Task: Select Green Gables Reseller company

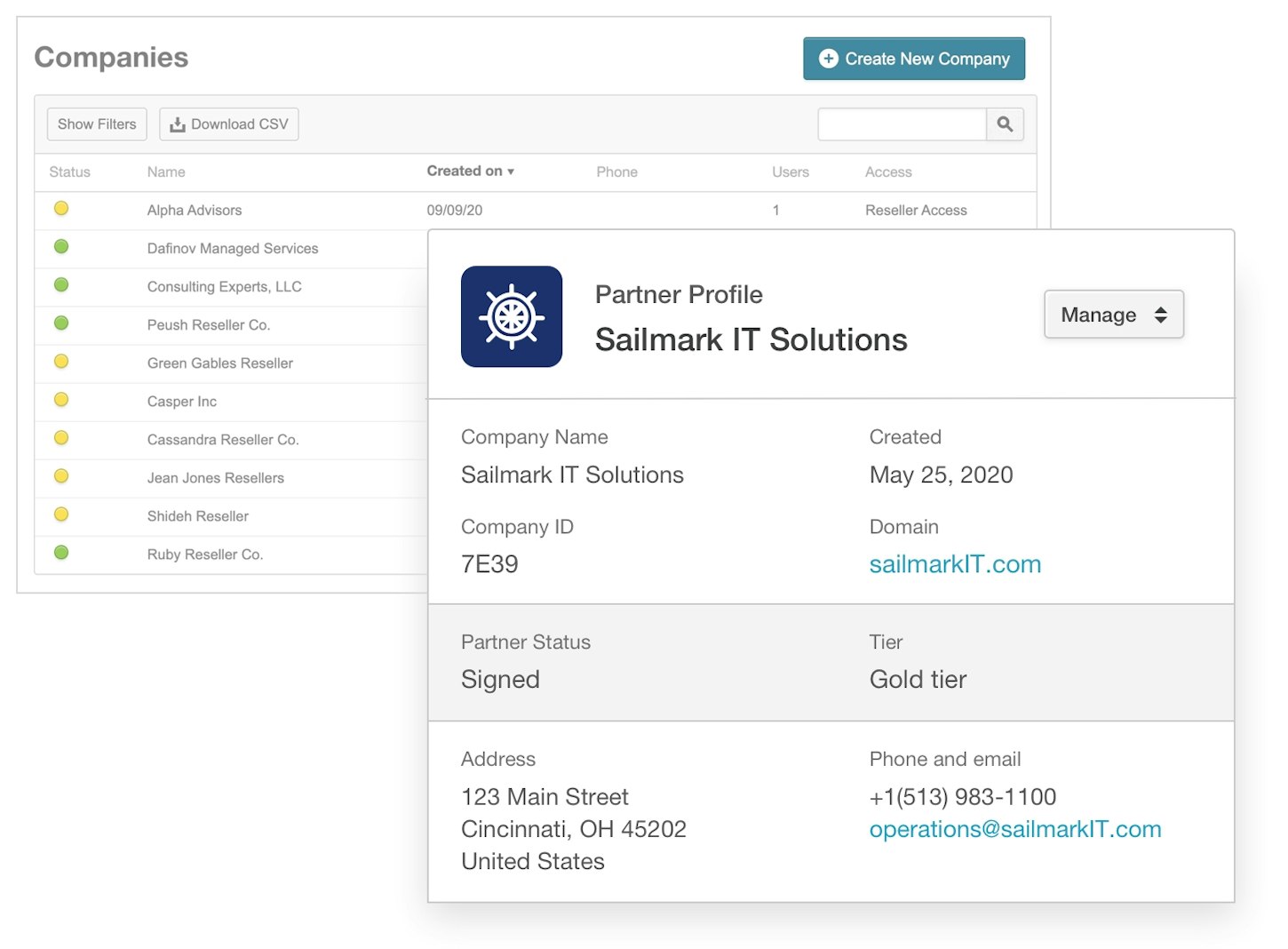Action: pyautogui.click(x=220, y=363)
